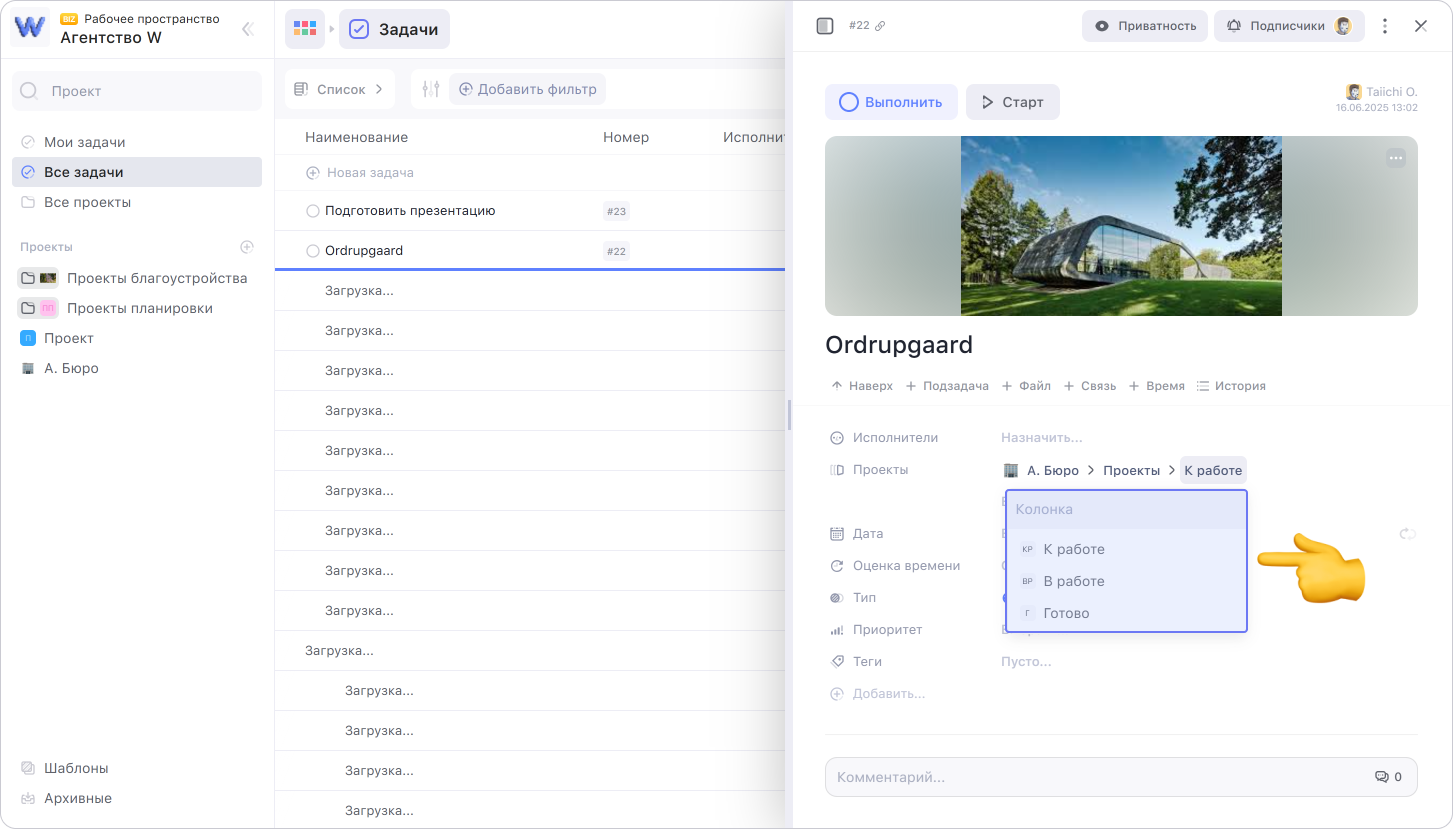1453x829 pixels.
Task: Click the Наименование column header
Action: (357, 137)
